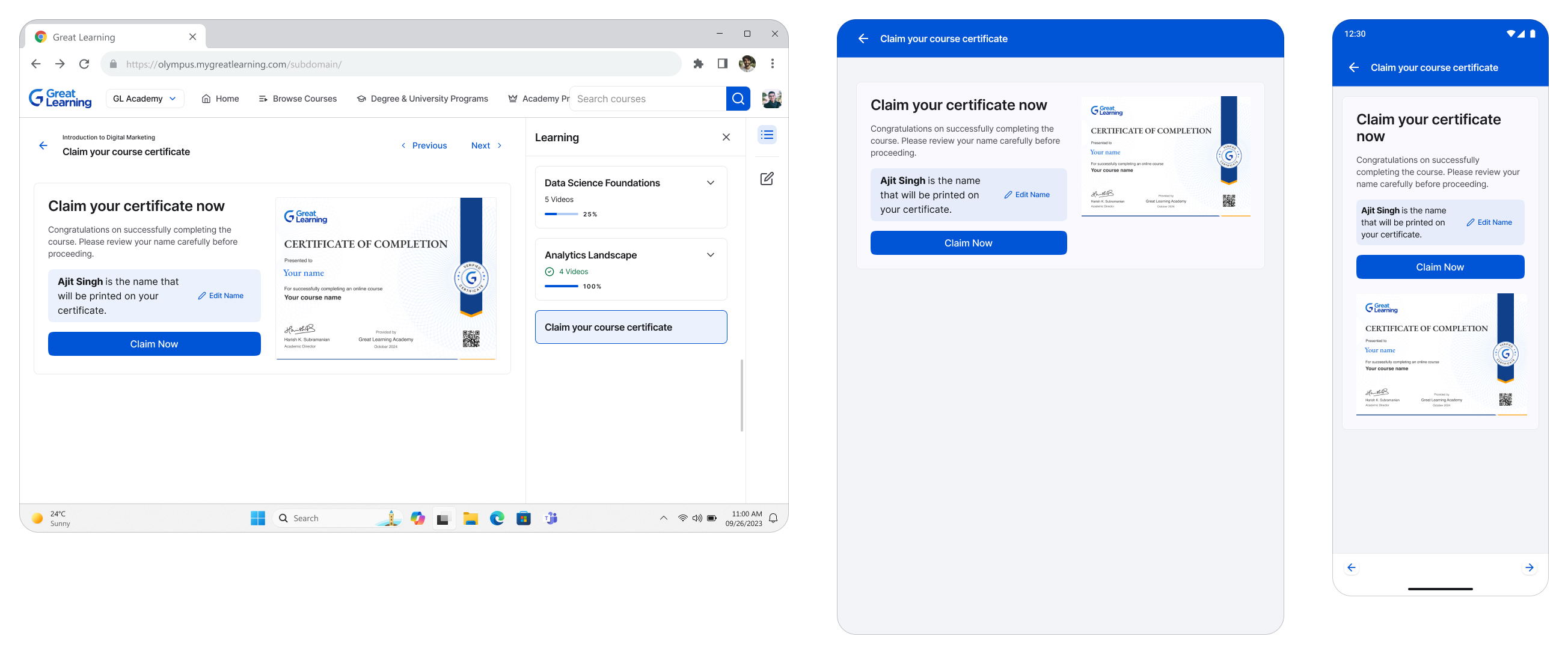1568x654 pixels.
Task: Expand Data Science Foundations section
Action: point(709,183)
